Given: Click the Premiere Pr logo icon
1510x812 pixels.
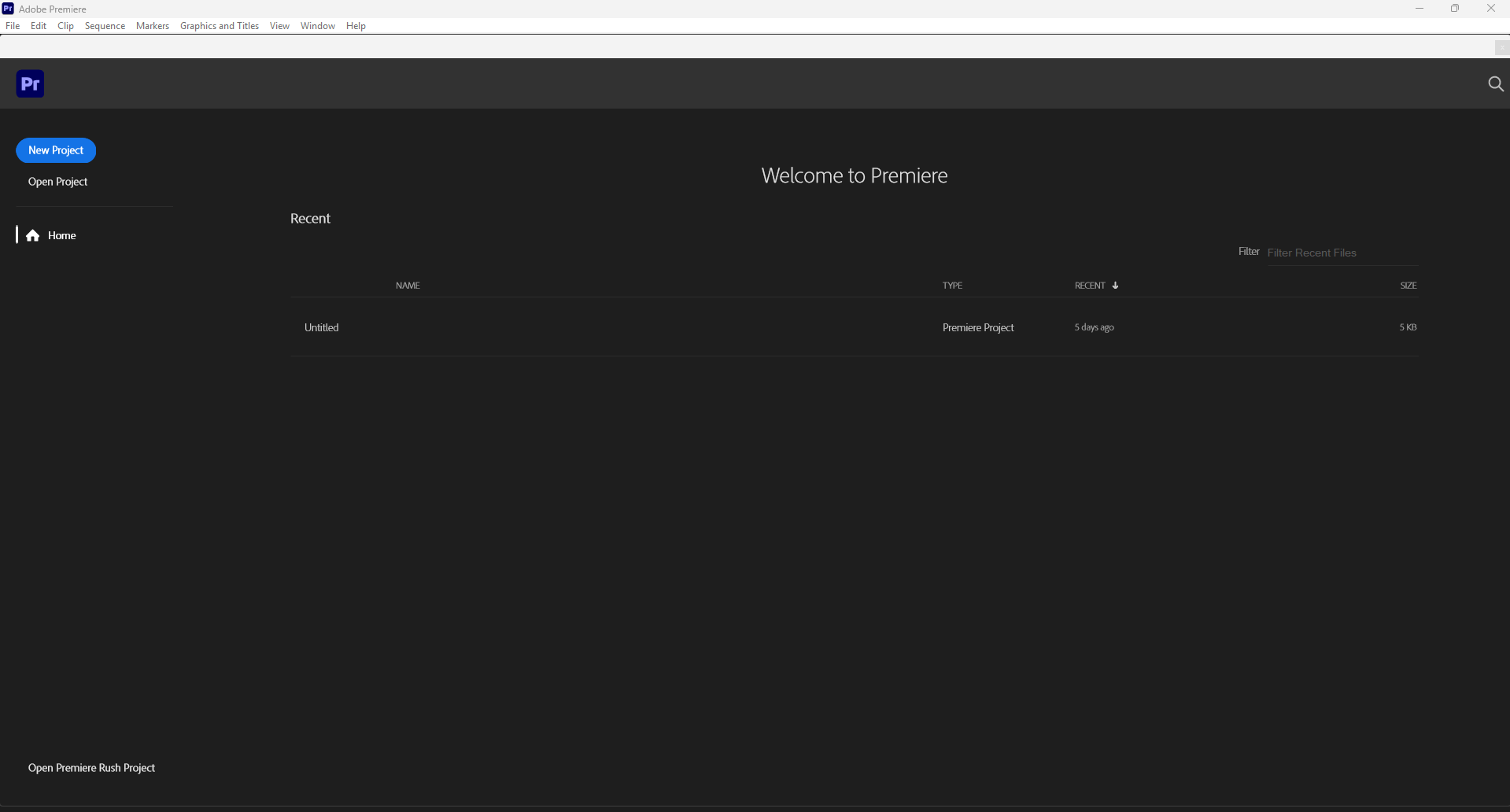Looking at the screenshot, I should [30, 83].
